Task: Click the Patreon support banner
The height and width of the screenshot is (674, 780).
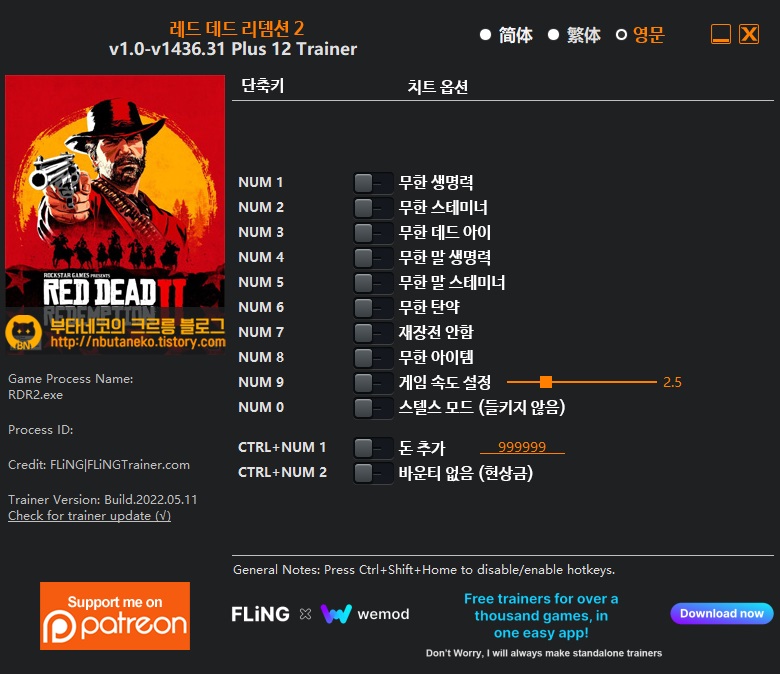Action: click(115, 616)
